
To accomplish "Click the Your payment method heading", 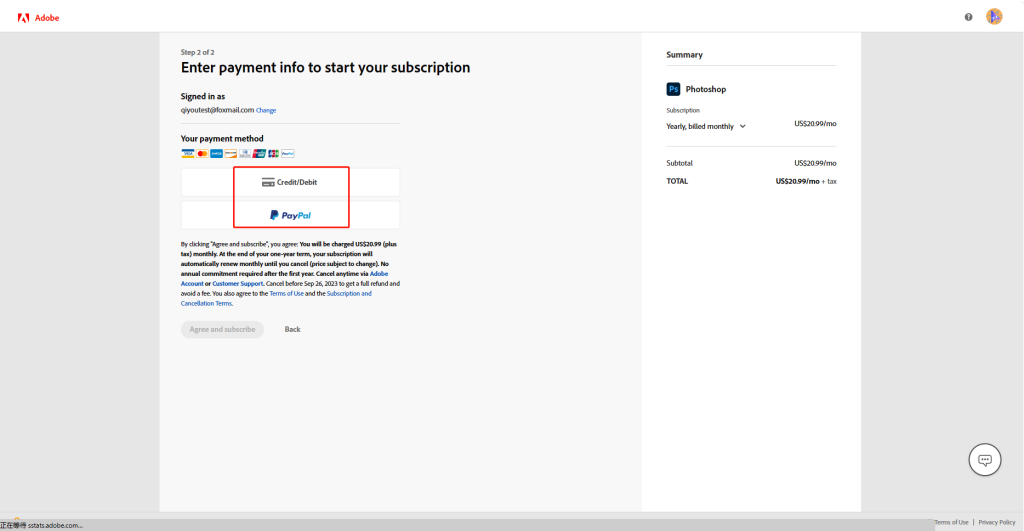I will click(222, 138).
